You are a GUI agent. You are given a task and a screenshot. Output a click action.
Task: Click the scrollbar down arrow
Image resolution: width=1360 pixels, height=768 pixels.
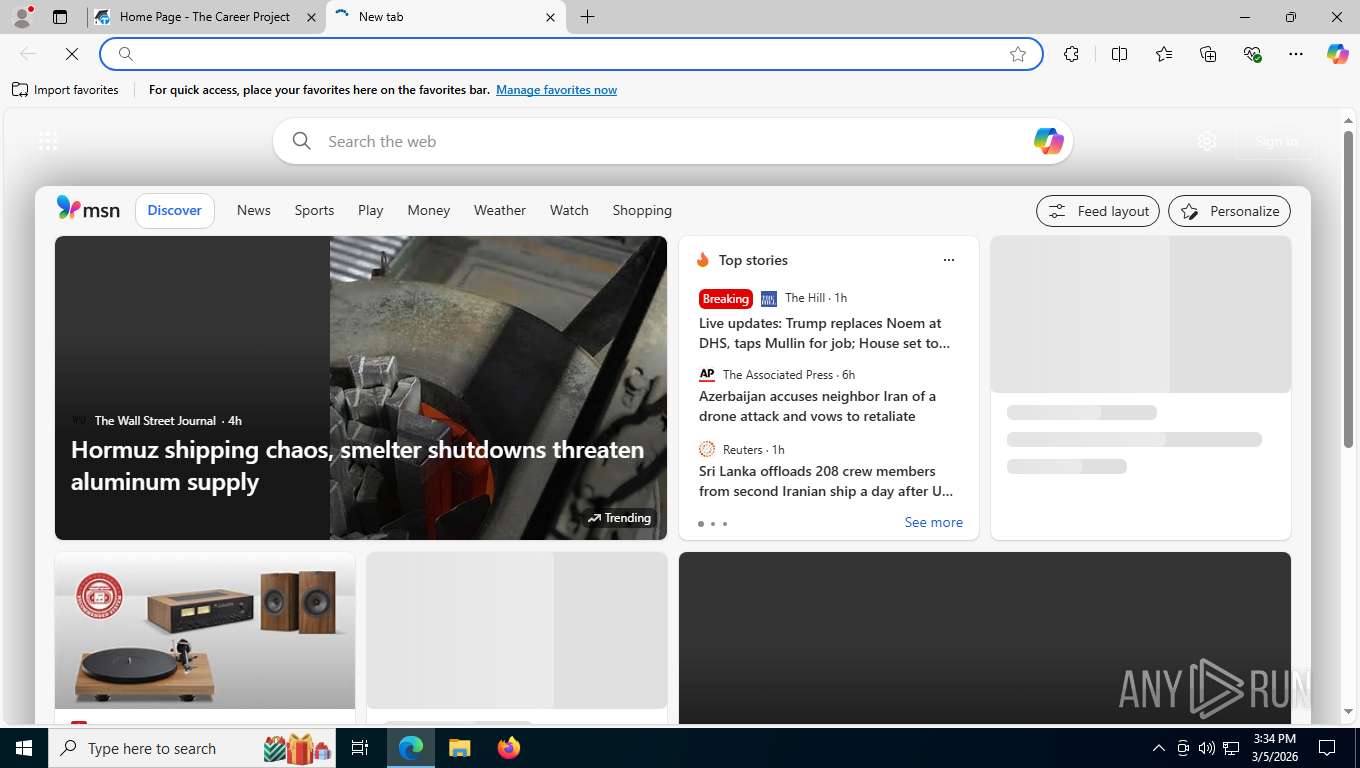[1348, 711]
